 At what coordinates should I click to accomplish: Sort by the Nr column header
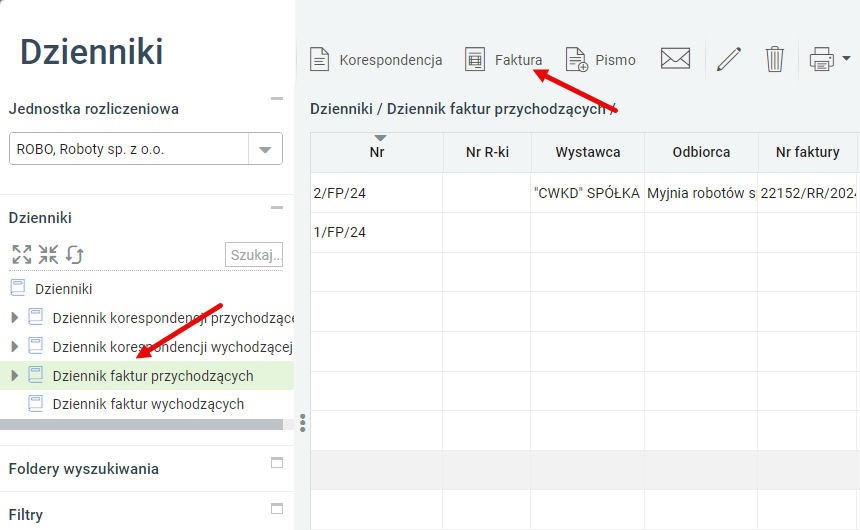coord(377,153)
